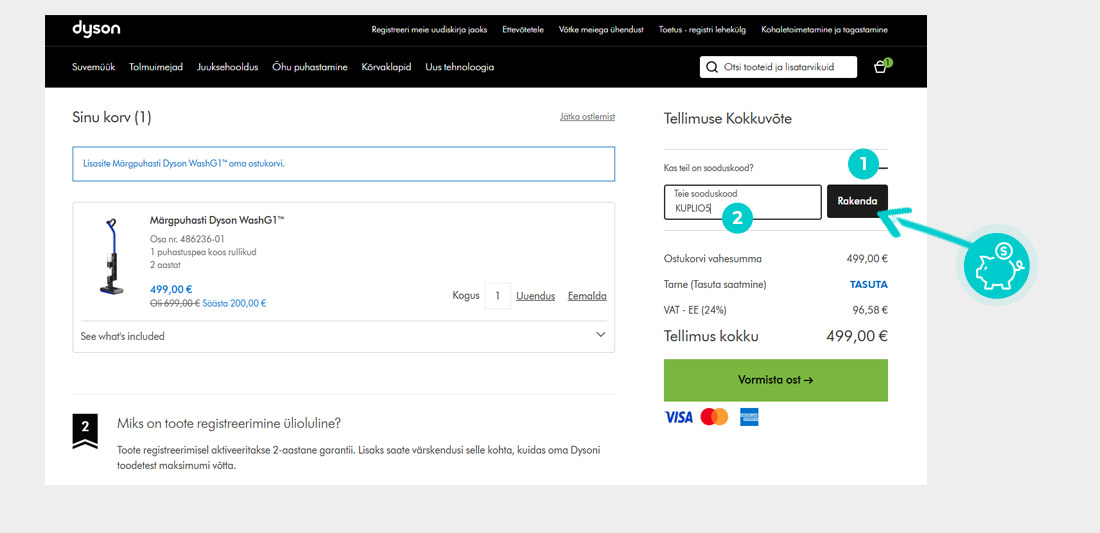Click the Eemalda remove link
The image size is (1100, 533).
point(587,296)
